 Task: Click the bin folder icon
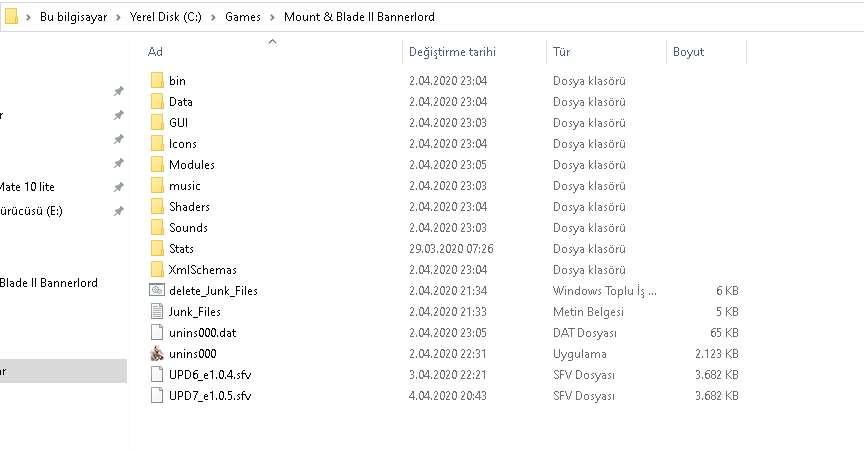(157, 80)
